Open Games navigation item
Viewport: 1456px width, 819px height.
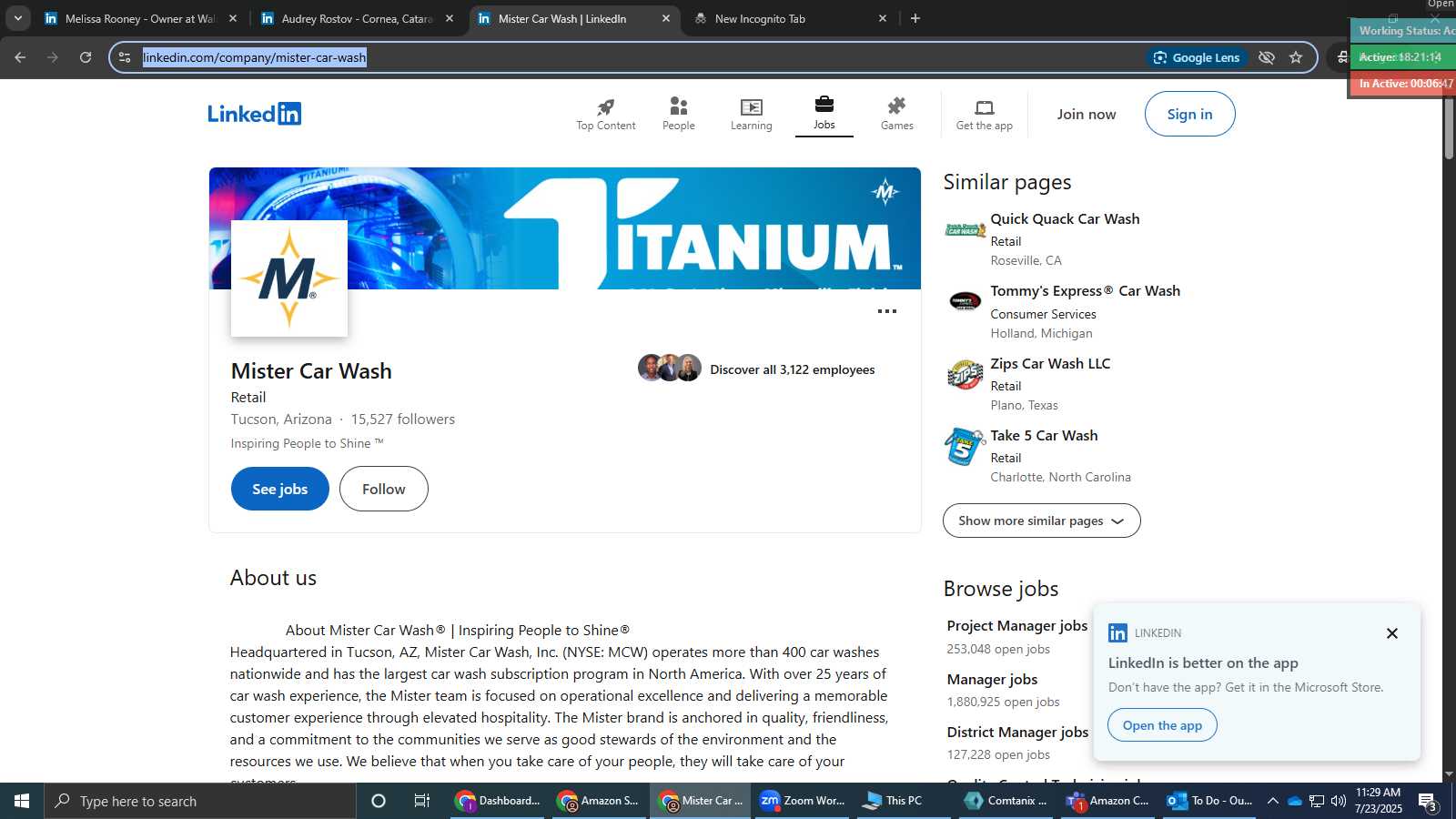pyautogui.click(x=896, y=115)
